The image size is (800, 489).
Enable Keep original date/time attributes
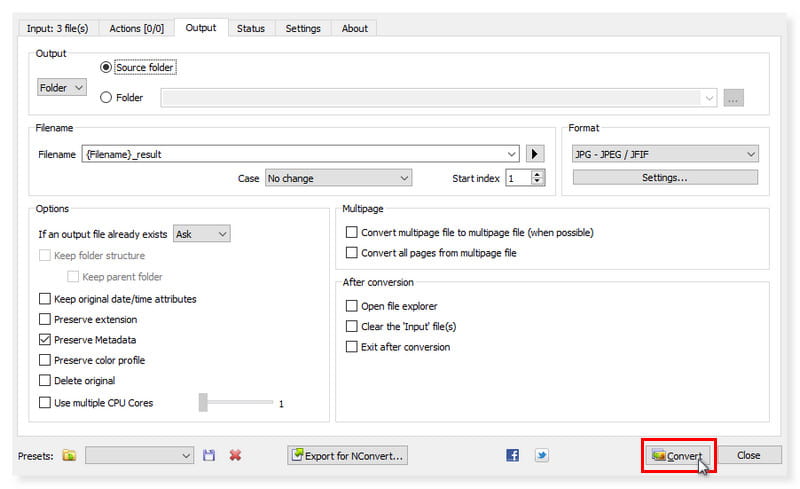point(44,299)
